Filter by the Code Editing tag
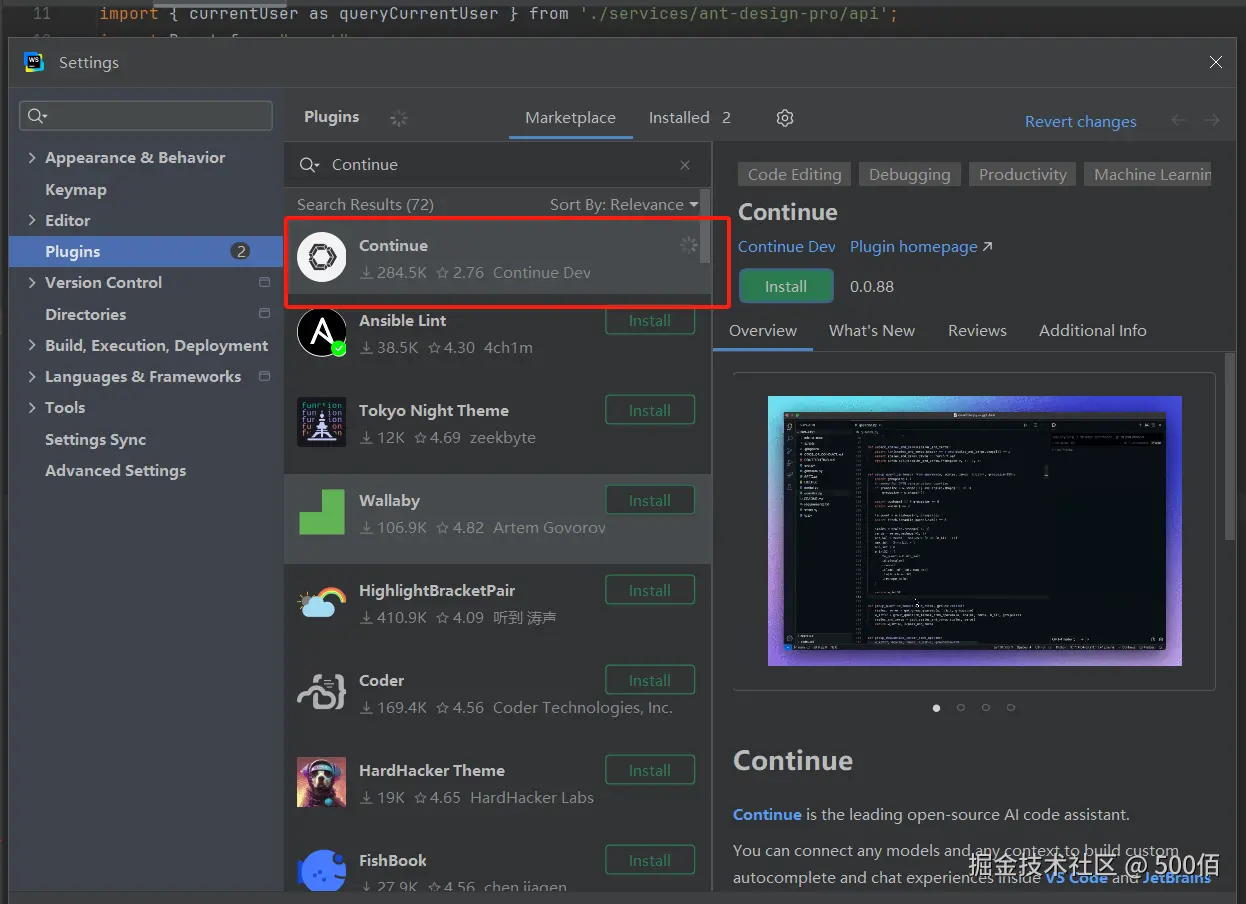The height and width of the screenshot is (904, 1246). 794,174
